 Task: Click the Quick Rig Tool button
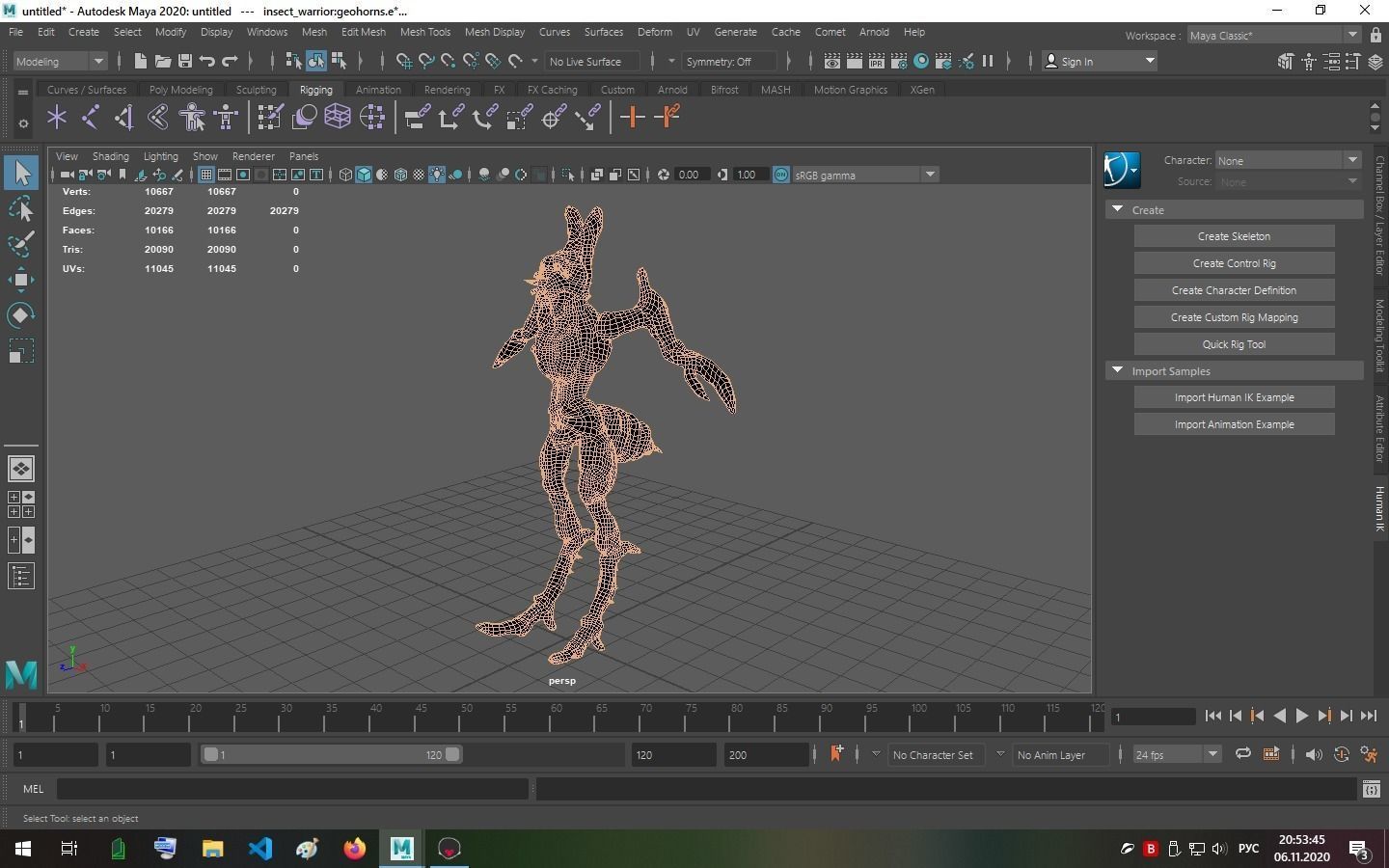click(1234, 344)
